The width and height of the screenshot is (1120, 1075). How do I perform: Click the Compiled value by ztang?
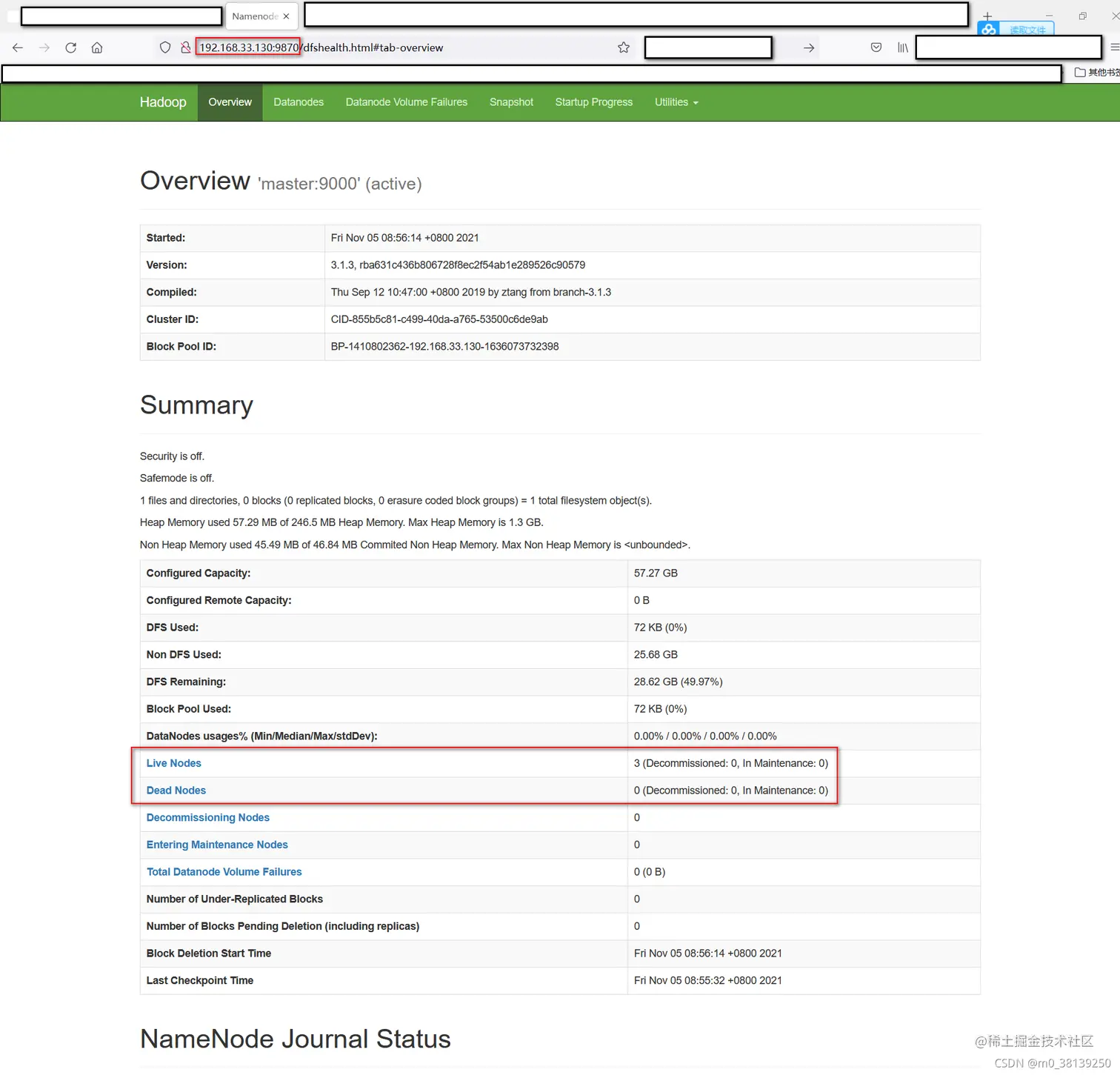tap(470, 292)
